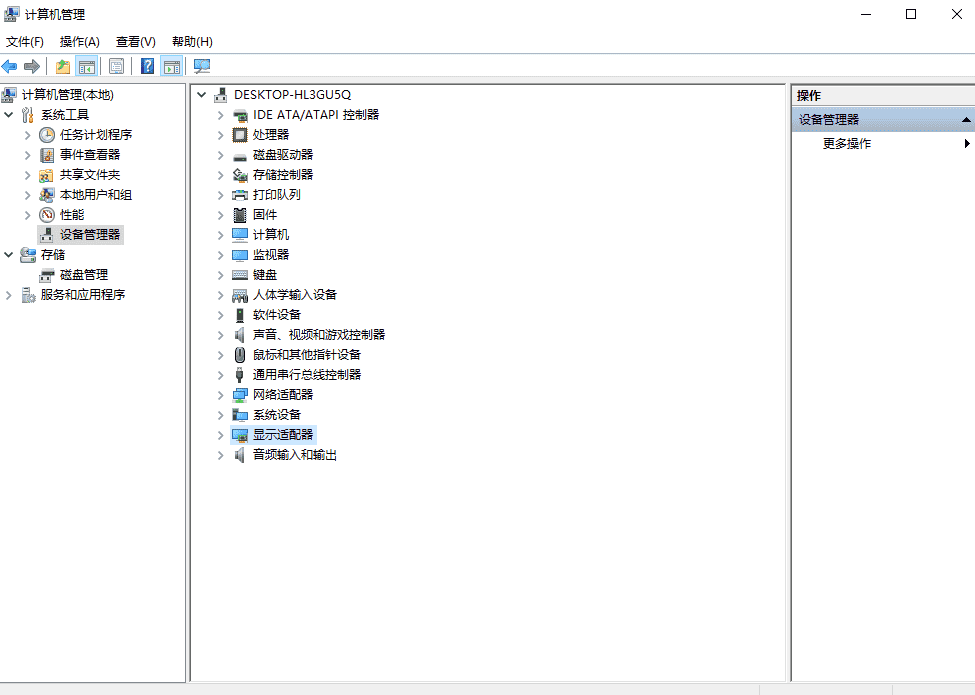Toggle the Show/Hide Action Pane toolbar icon
The width and height of the screenshot is (975, 695).
pos(172,66)
